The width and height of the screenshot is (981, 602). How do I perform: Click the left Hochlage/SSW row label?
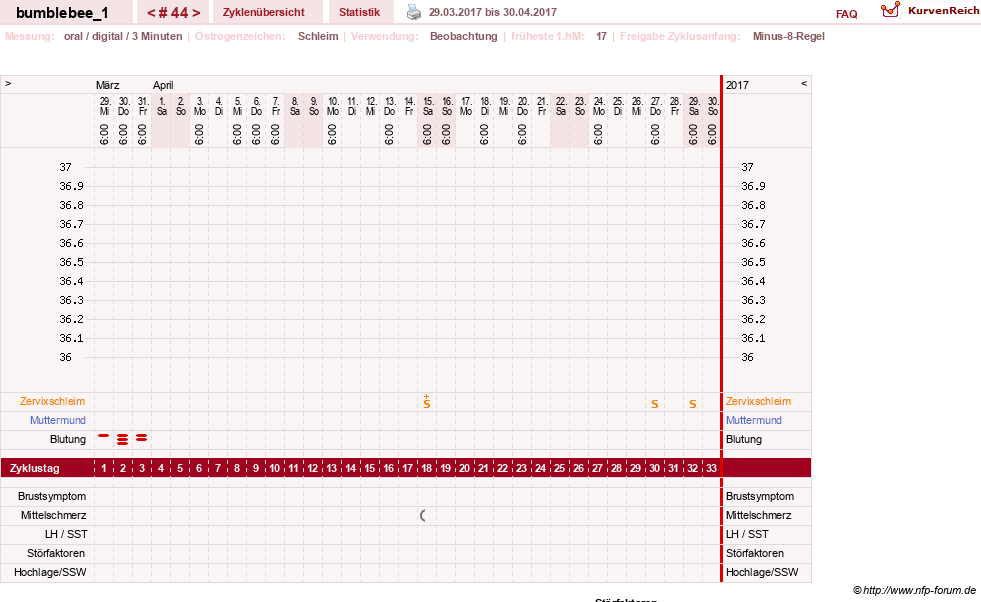click(50, 572)
